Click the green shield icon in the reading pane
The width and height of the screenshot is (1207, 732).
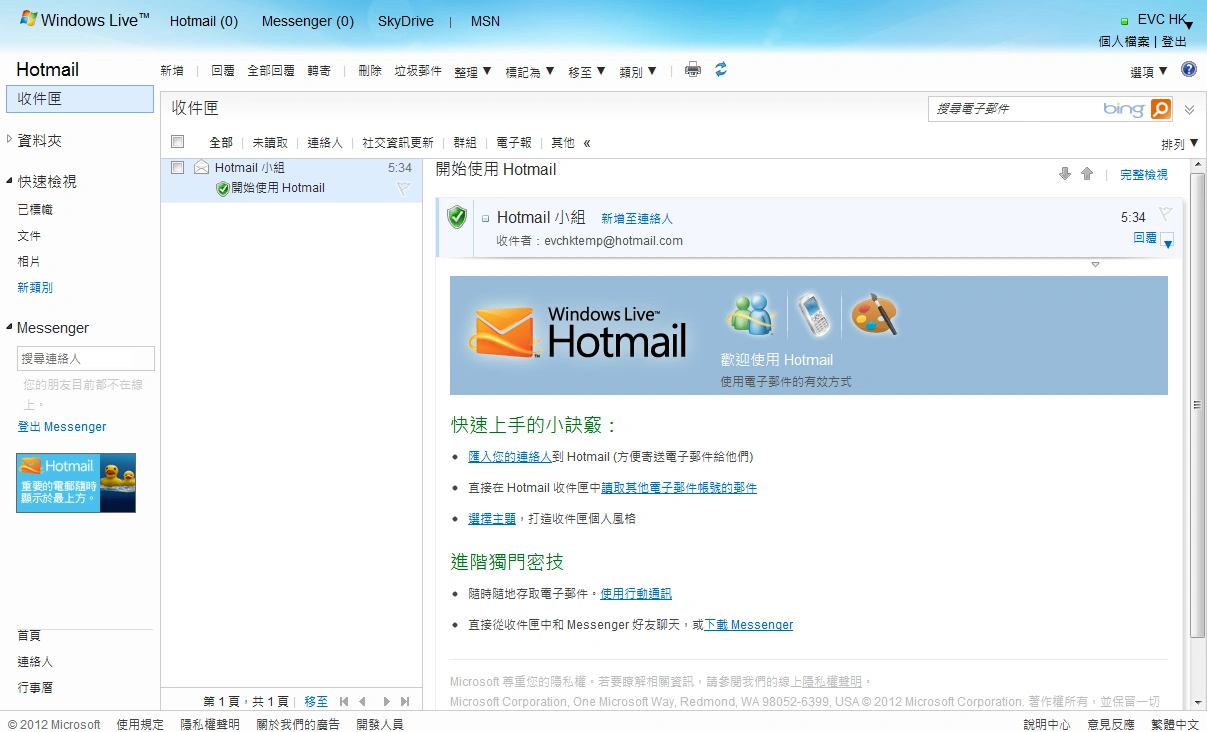pos(457,217)
